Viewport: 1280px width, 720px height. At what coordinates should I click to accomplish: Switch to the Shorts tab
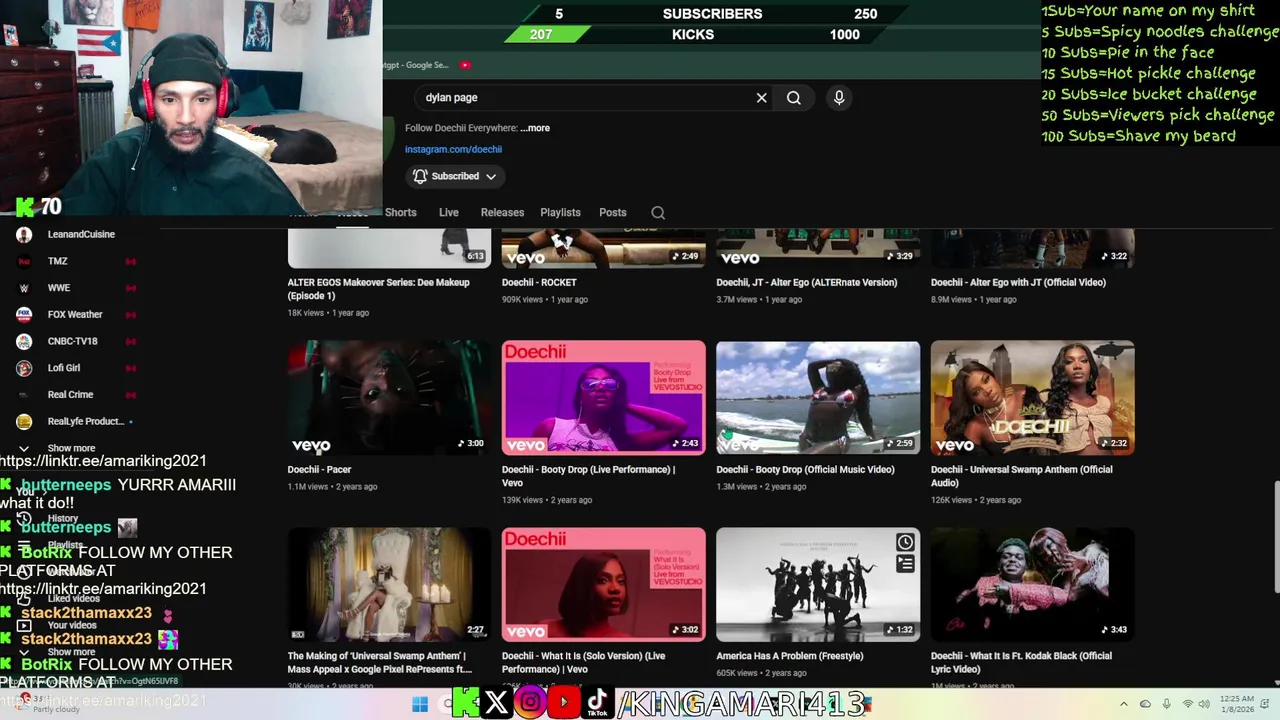[x=400, y=212]
